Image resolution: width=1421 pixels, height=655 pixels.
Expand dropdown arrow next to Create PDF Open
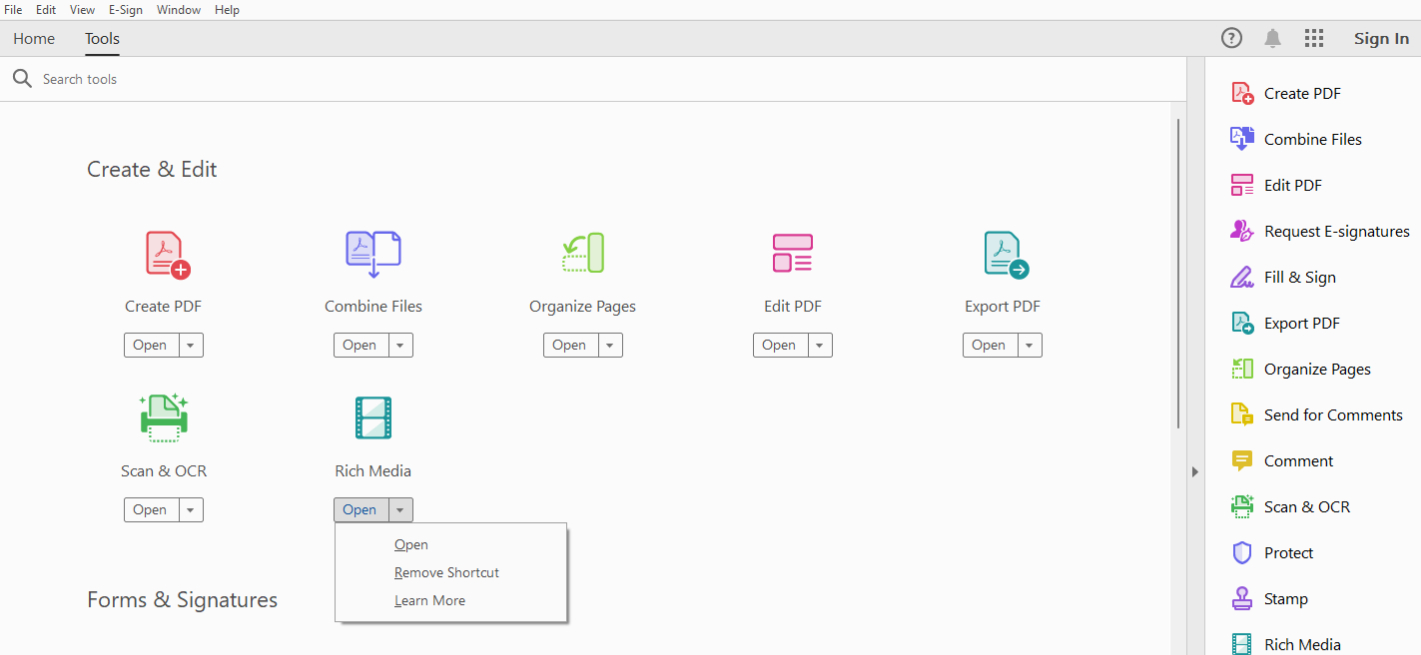pyautogui.click(x=191, y=345)
